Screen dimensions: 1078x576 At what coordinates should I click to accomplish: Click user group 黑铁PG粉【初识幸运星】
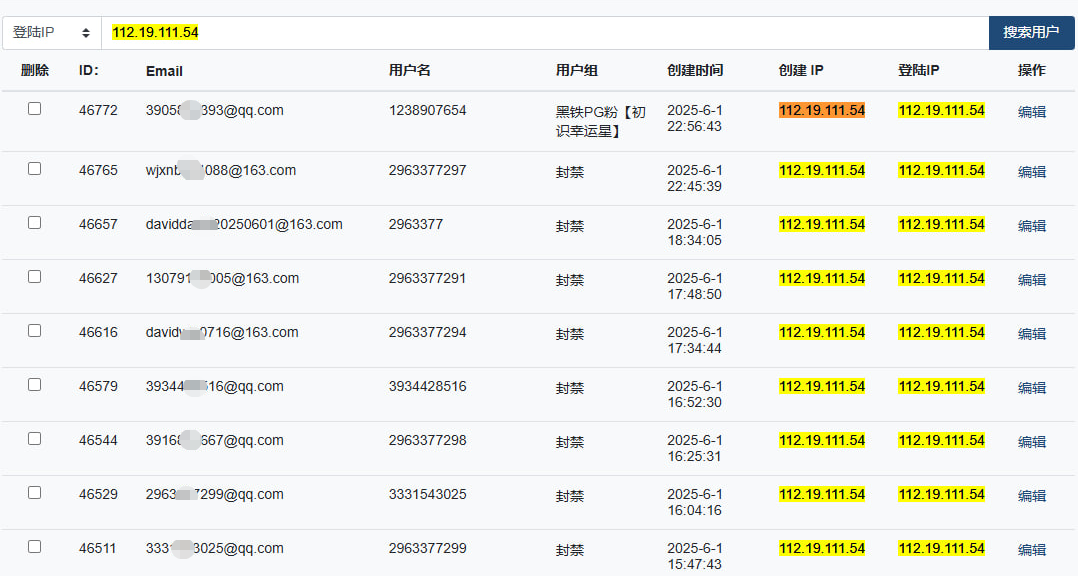pos(601,121)
